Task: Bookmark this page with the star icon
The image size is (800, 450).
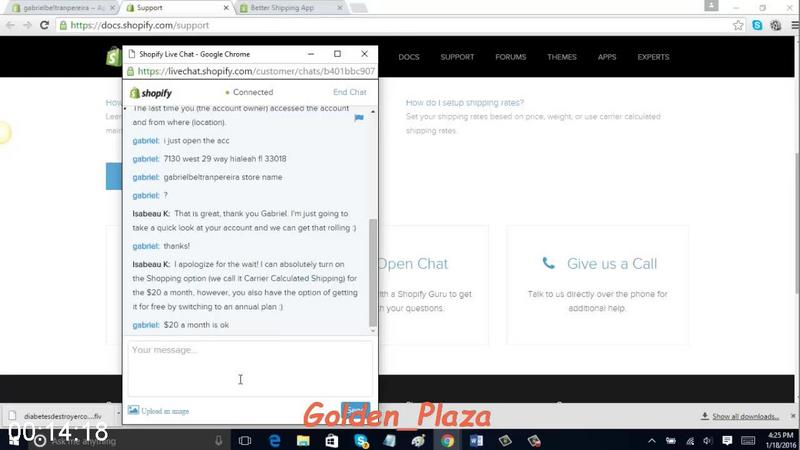Action: click(738, 25)
